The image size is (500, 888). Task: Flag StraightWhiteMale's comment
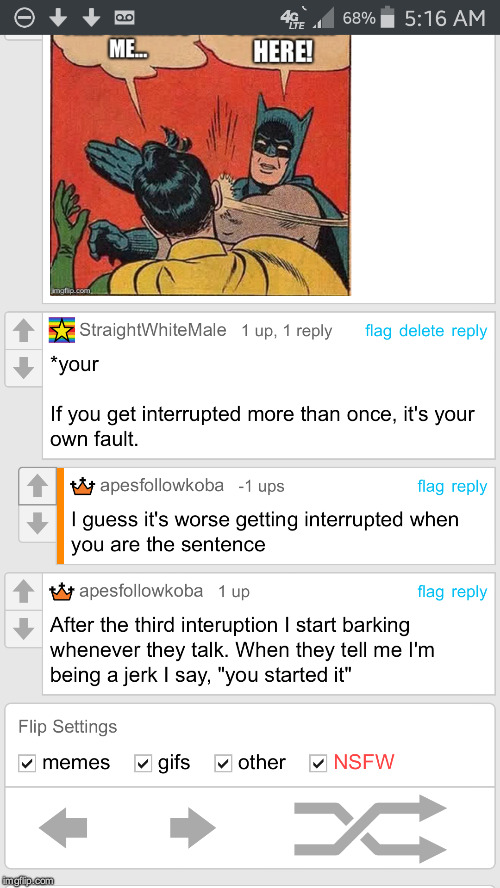pyautogui.click(x=378, y=331)
